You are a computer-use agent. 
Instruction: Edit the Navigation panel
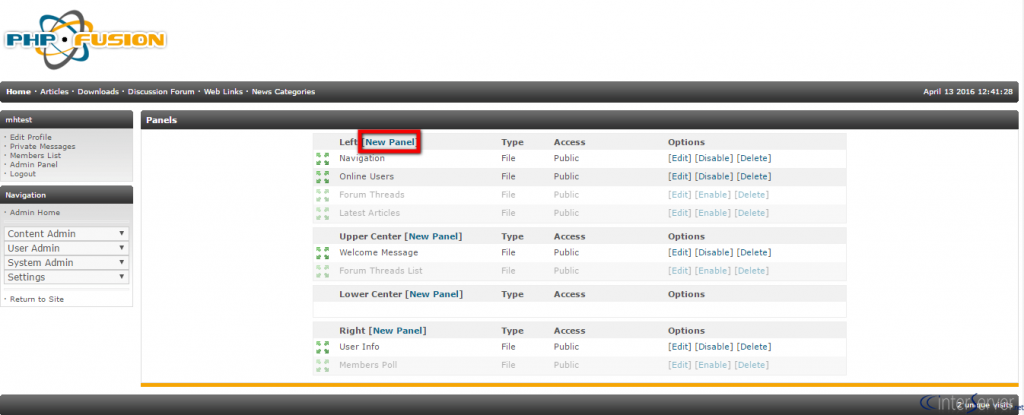point(679,158)
